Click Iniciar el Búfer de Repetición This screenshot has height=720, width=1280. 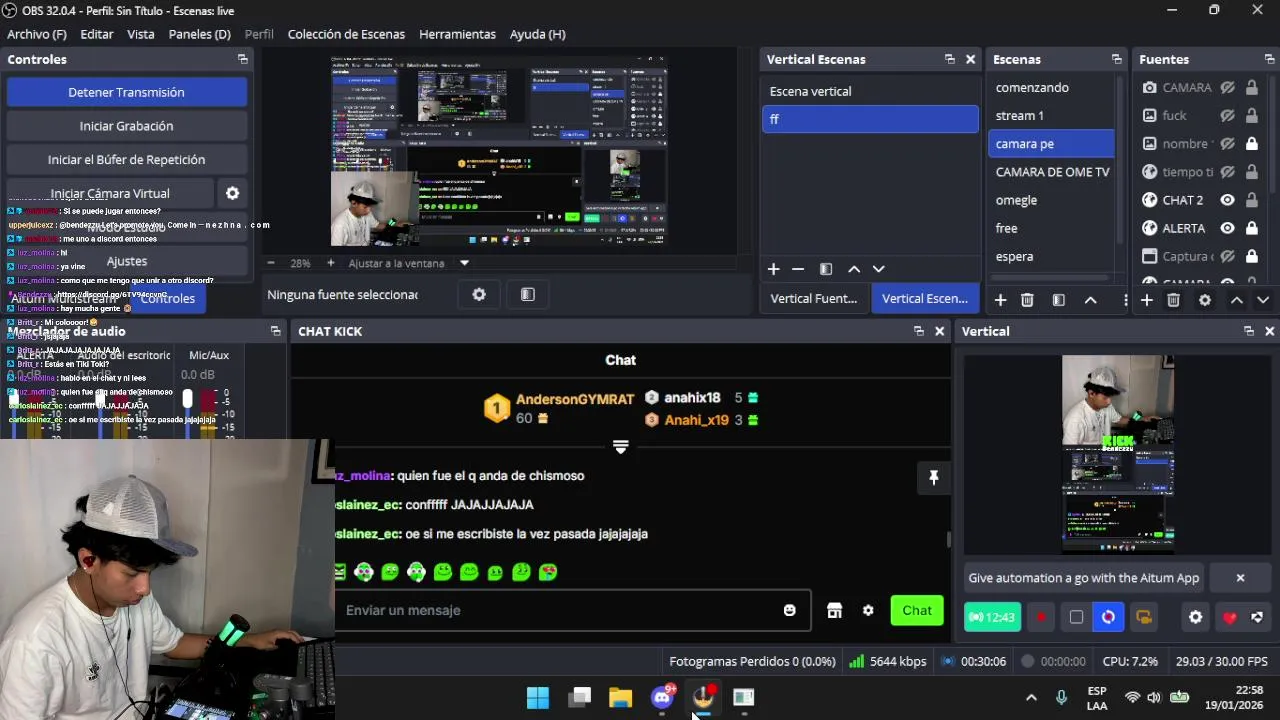[126, 160]
